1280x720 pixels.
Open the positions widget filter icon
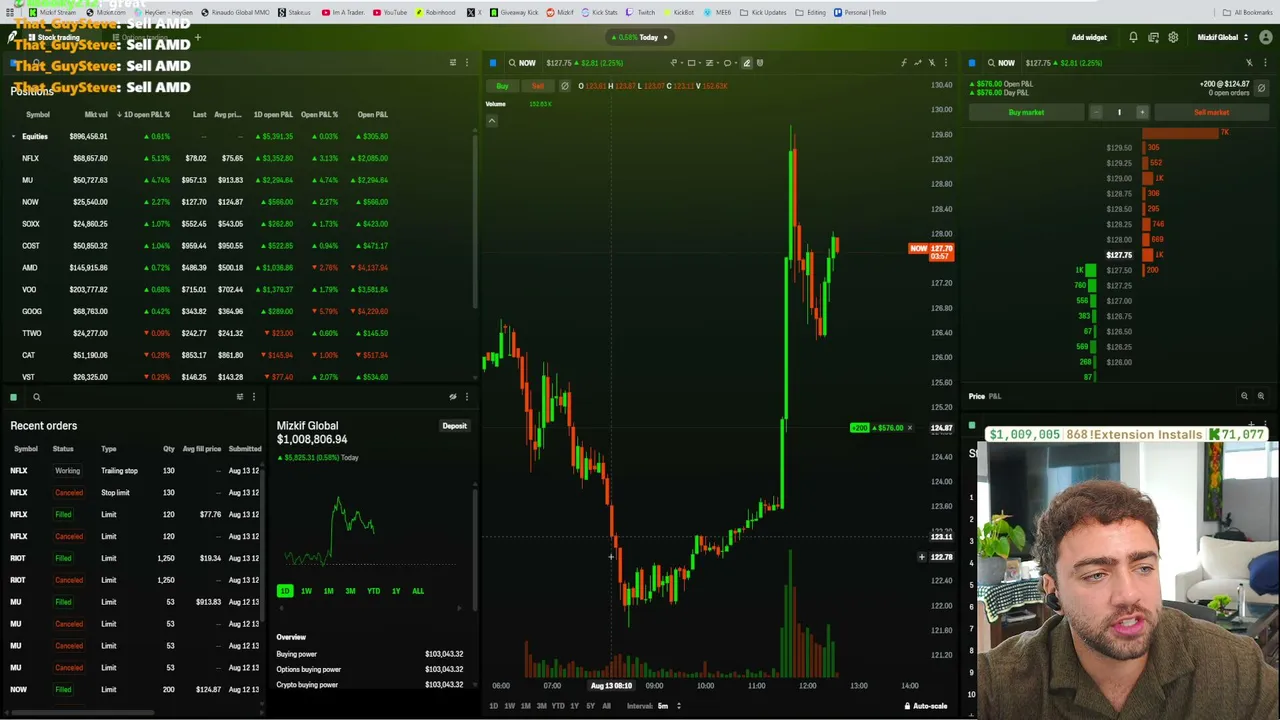[x=452, y=63]
